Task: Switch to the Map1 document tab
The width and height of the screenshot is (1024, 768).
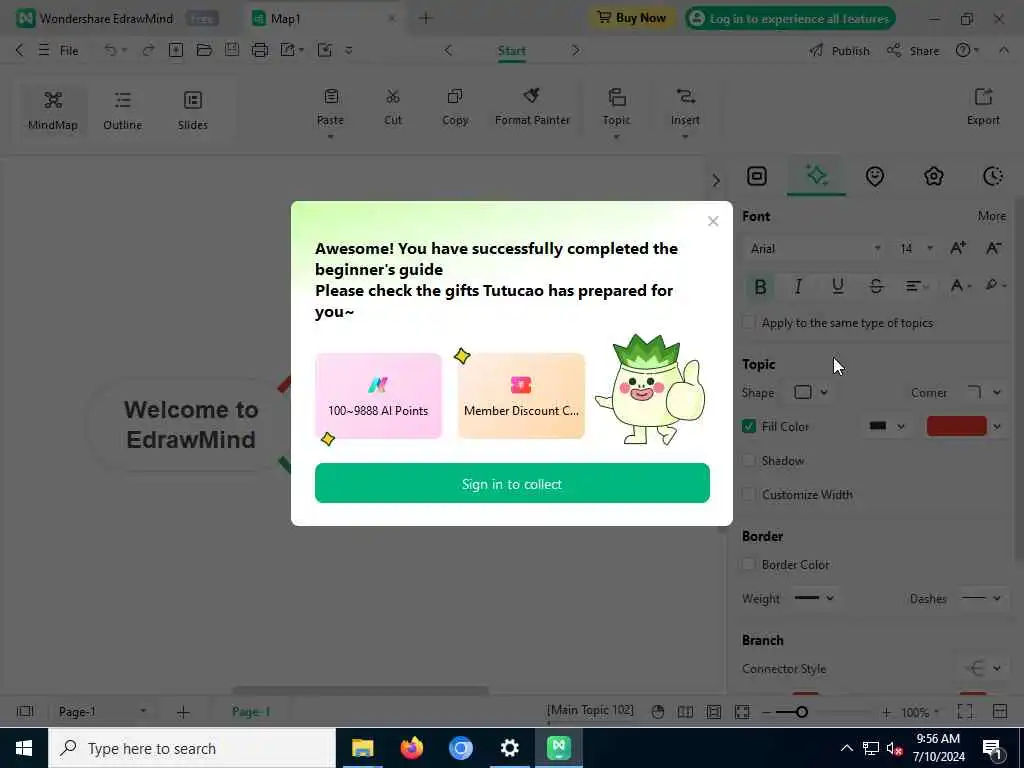Action: point(285,18)
